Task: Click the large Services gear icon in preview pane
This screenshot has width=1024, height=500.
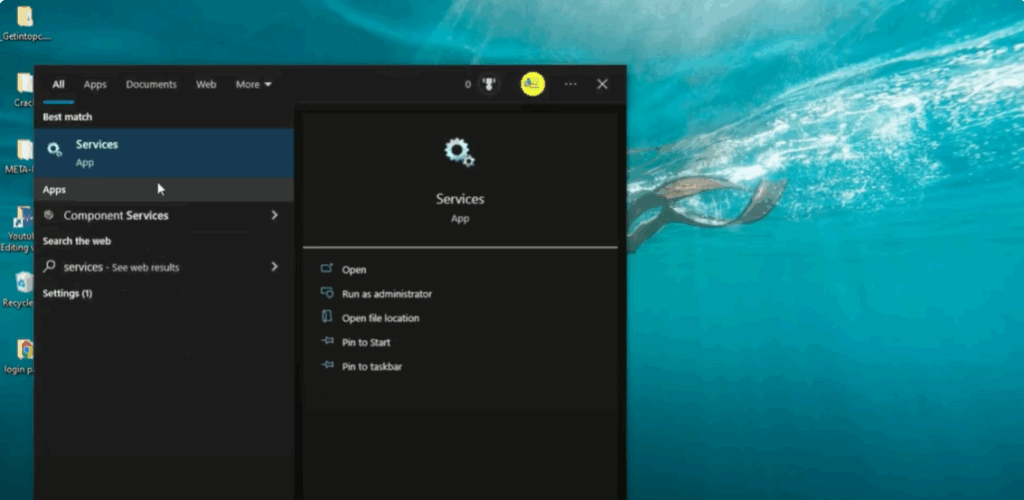Action: tap(459, 153)
